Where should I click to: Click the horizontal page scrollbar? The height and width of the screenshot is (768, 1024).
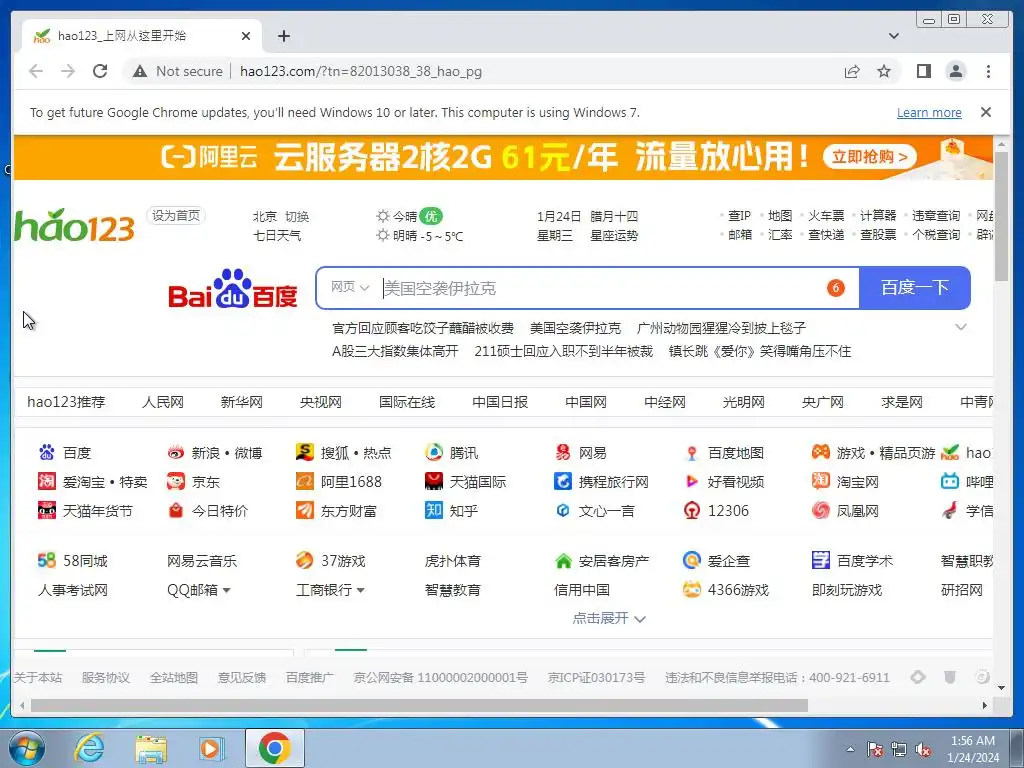(x=419, y=706)
